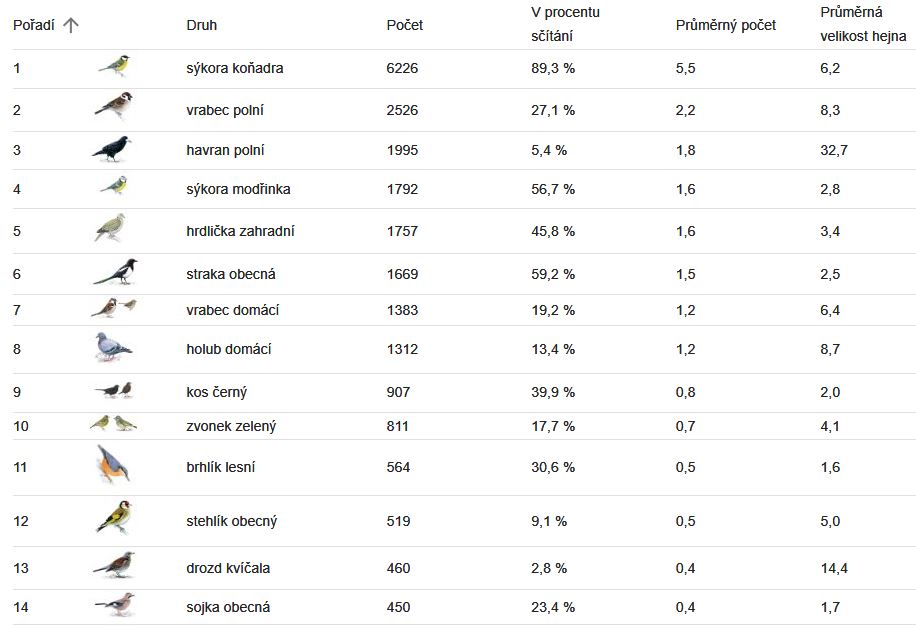916x626 pixels.
Task: Click the straka obecná magpie icon
Action: [x=116, y=272]
